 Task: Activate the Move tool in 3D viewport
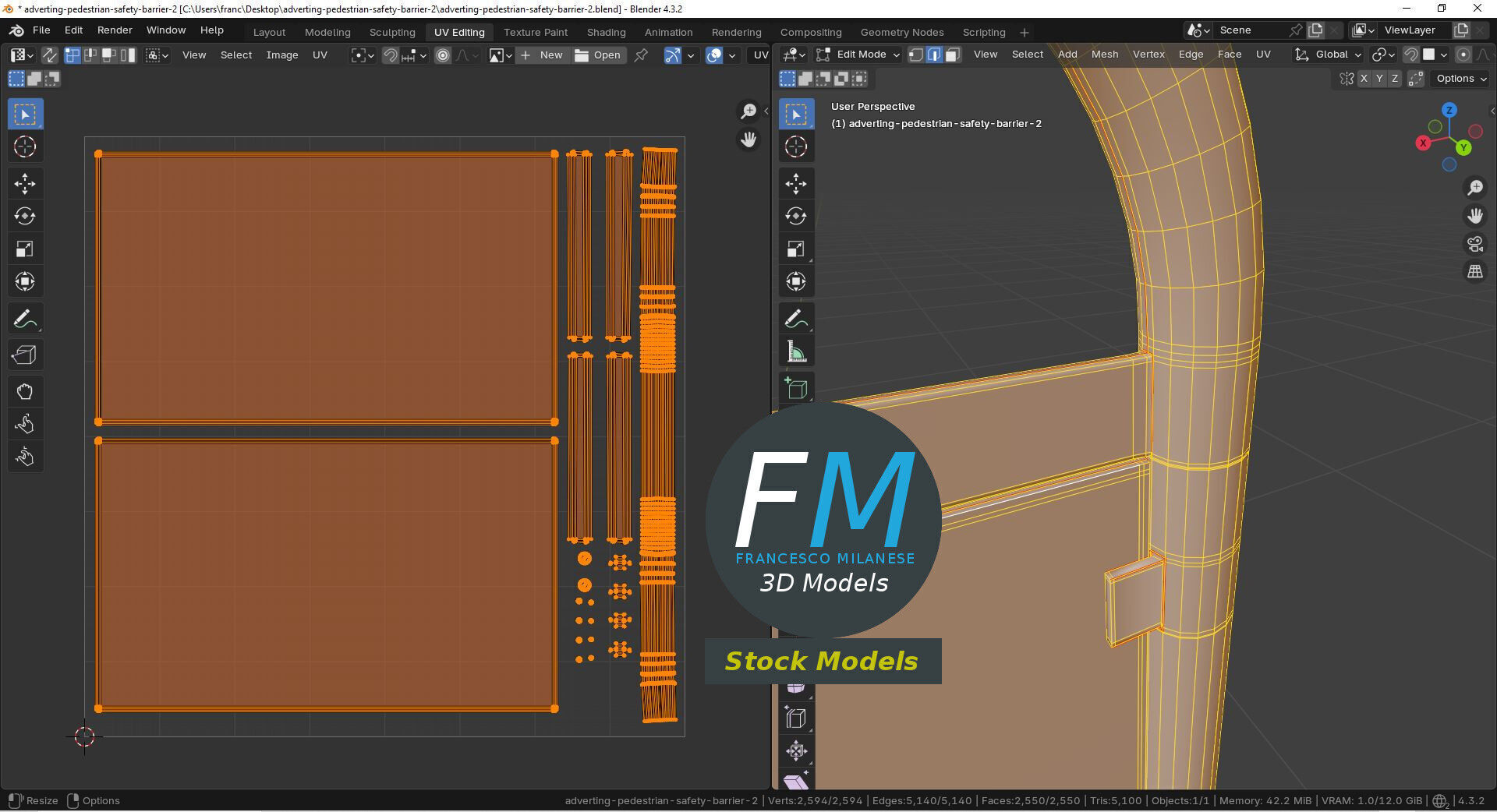(x=796, y=184)
